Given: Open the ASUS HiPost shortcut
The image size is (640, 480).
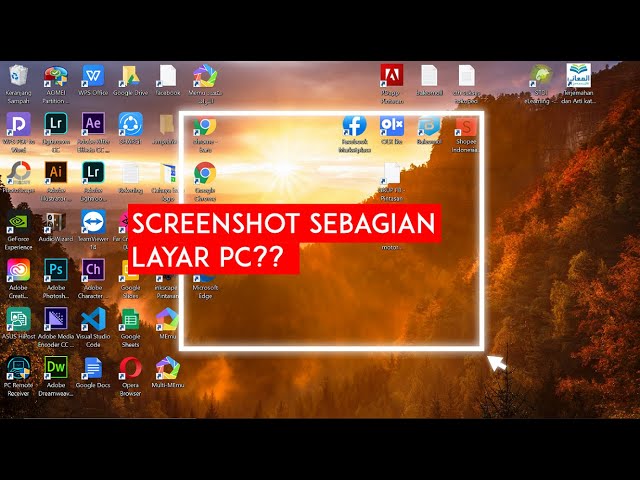Looking at the screenshot, I should (x=18, y=319).
